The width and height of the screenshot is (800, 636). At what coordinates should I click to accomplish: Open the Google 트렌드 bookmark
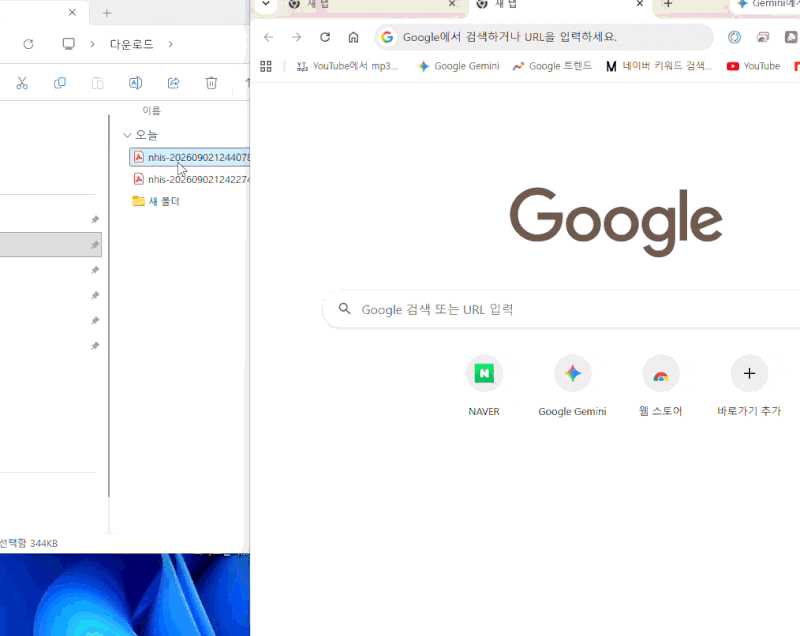(552, 66)
